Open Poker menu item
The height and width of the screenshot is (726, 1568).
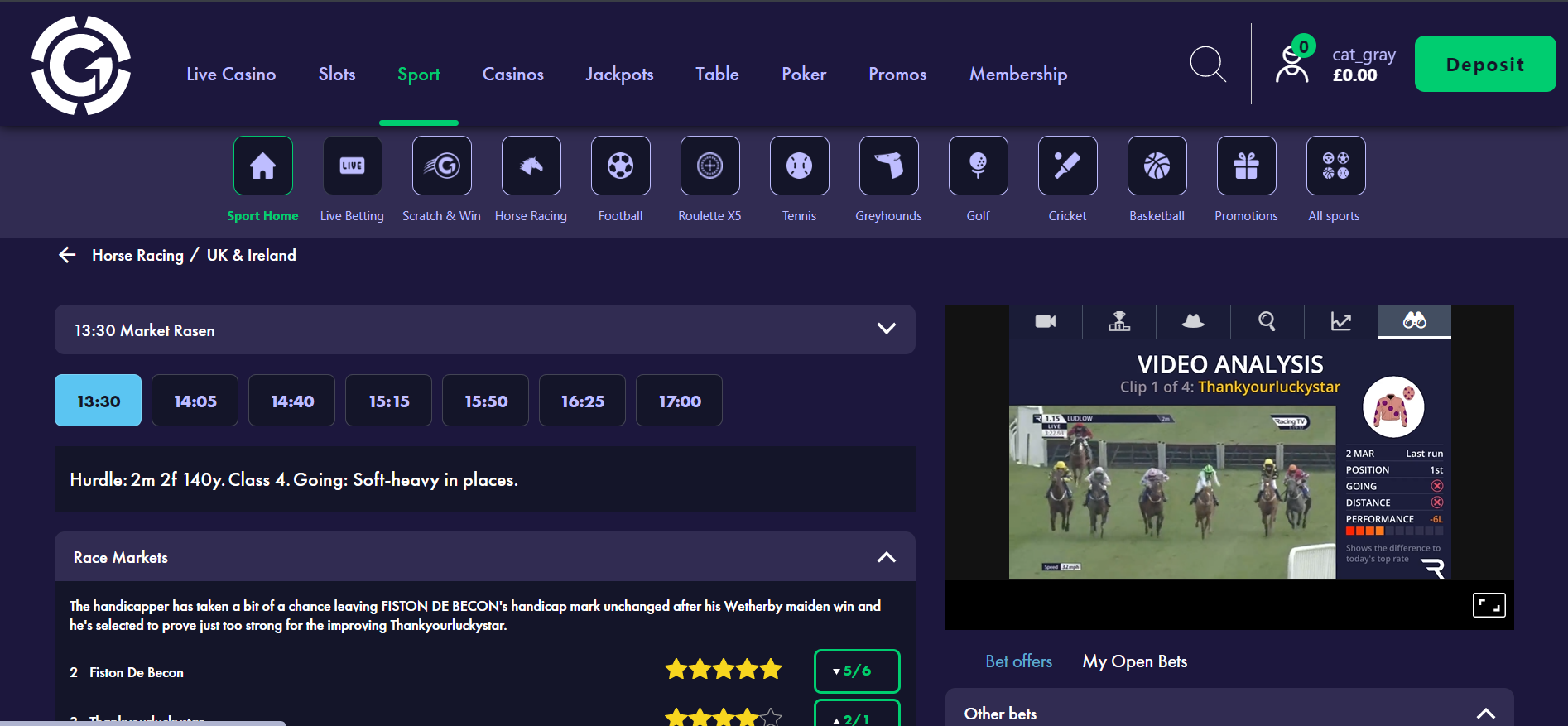(x=804, y=75)
